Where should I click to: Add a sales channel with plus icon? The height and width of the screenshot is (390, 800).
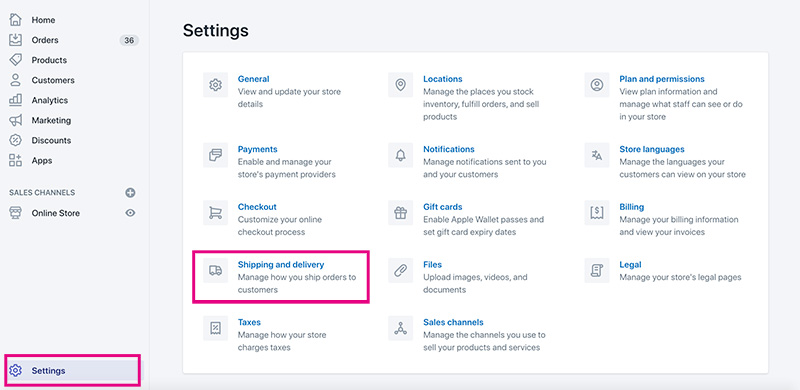[131, 192]
